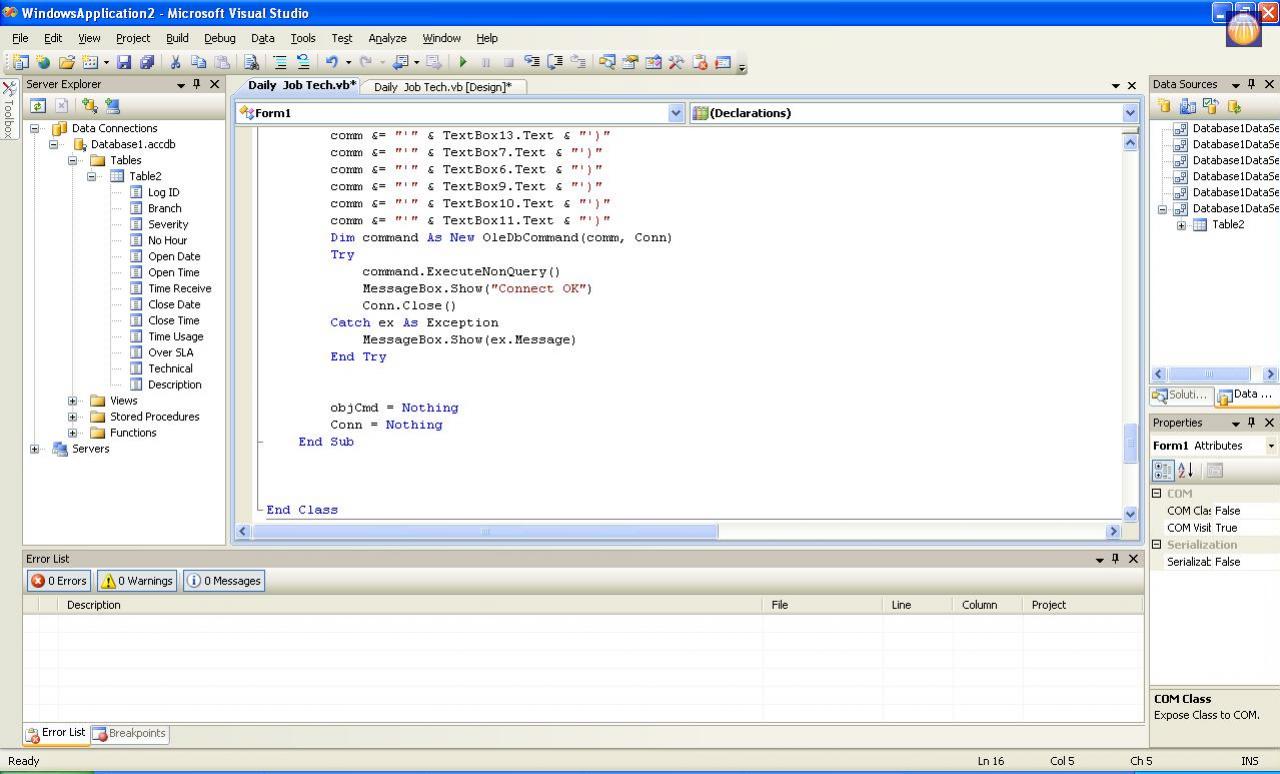Start debugging with the green play icon
Screen dimensions: 1280x774
click(x=463, y=62)
